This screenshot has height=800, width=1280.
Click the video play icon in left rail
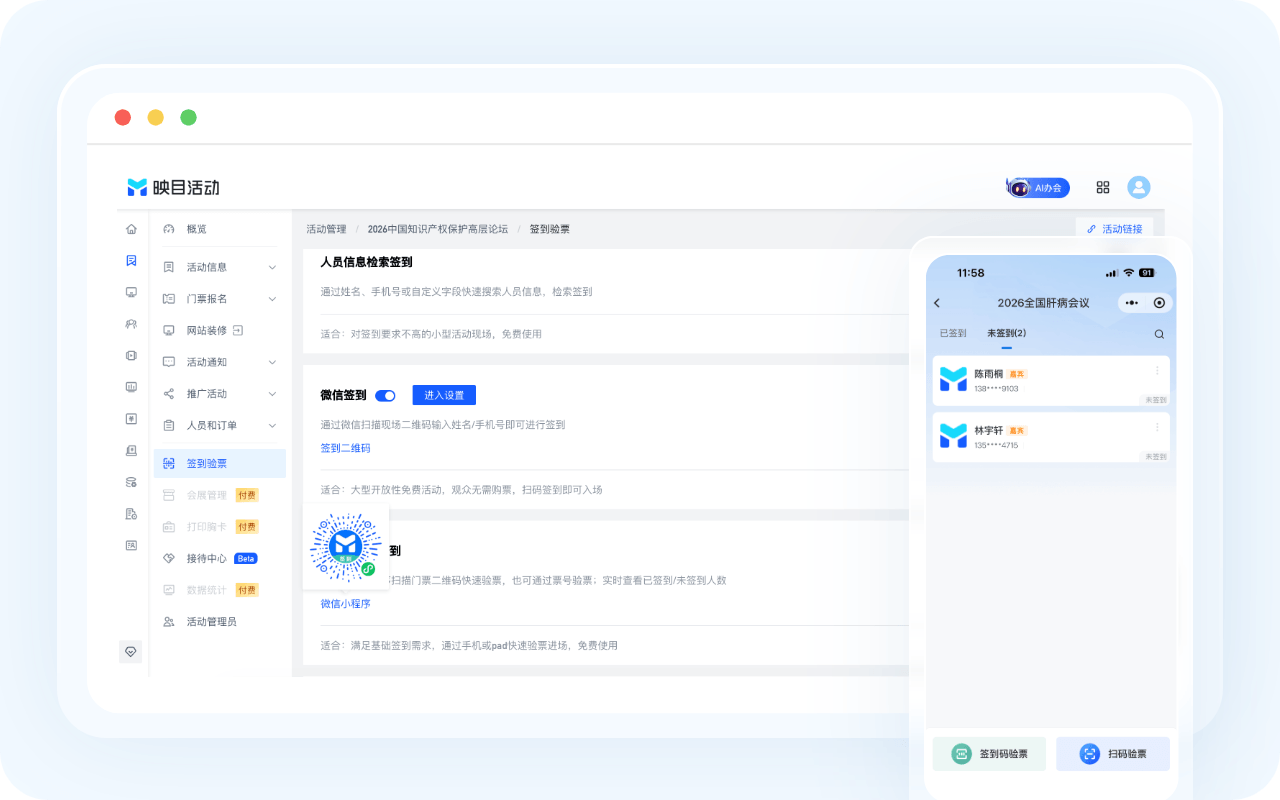(131, 355)
